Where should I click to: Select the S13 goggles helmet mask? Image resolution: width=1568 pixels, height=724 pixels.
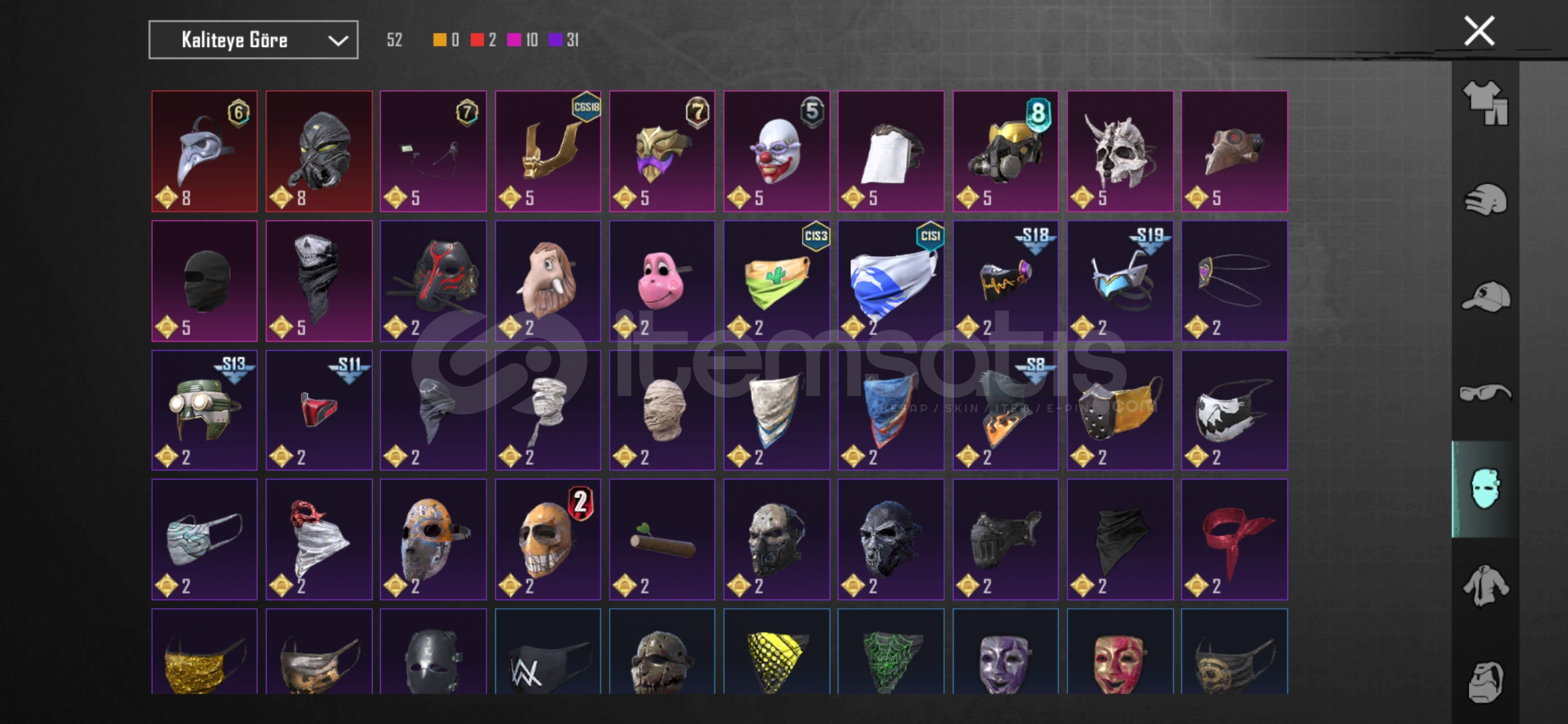tap(204, 410)
